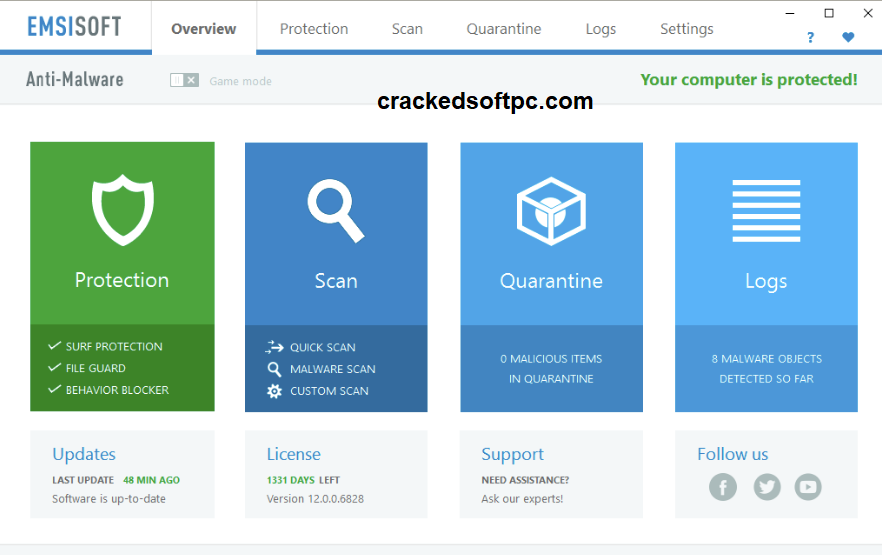Click the Custom Scan gear icon
Viewport: 882px width, 555px height.
(274, 391)
